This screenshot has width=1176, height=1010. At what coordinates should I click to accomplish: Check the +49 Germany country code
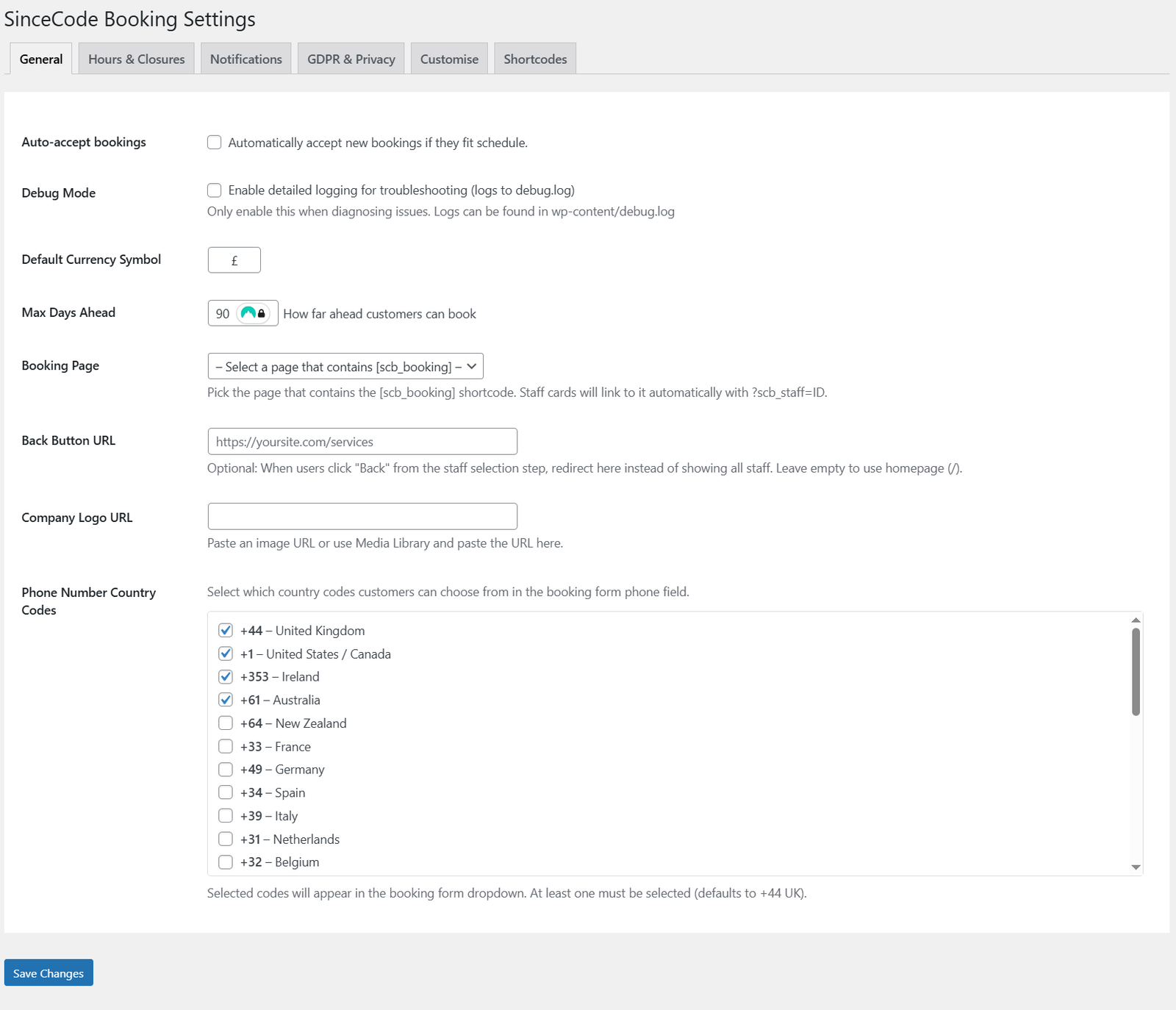226,770
